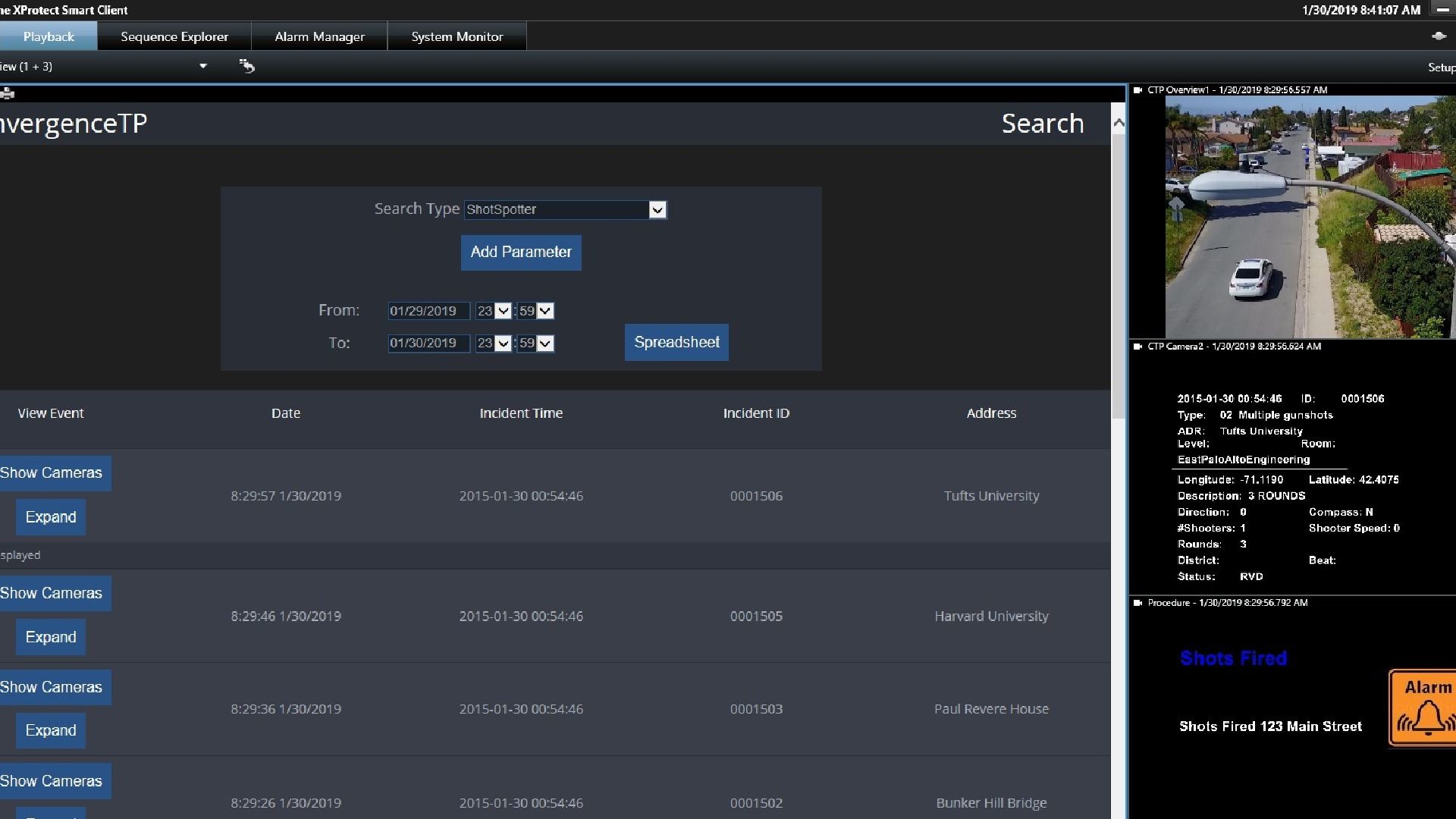
Task: Click the CTP Camera2 camera icon
Action: [1137, 347]
